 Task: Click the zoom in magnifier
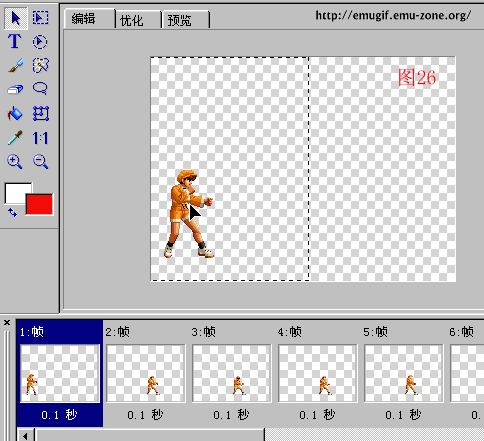(x=14, y=161)
